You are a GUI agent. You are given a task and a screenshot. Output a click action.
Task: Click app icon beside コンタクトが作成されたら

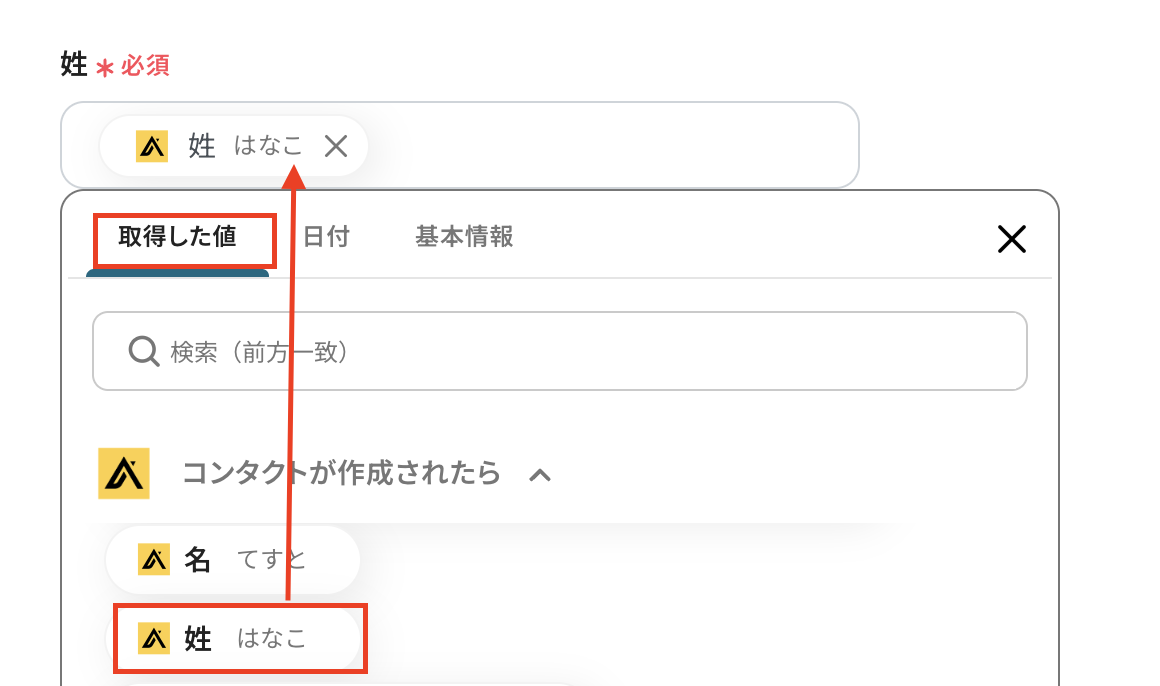pyautogui.click(x=124, y=473)
